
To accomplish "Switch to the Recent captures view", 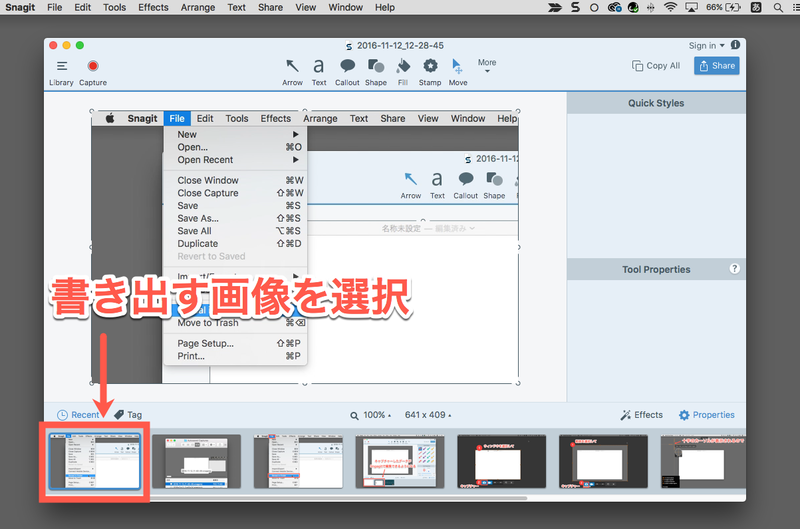I will point(78,415).
